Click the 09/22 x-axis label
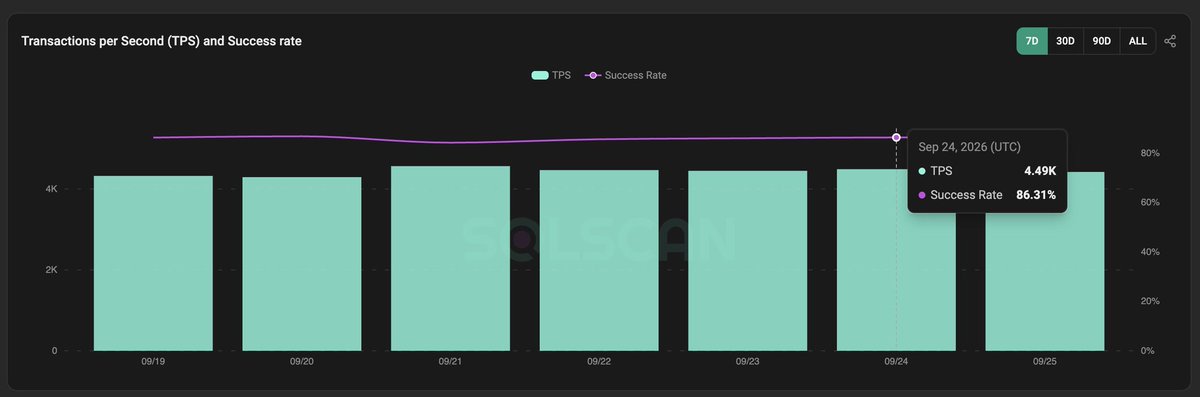 pos(599,362)
